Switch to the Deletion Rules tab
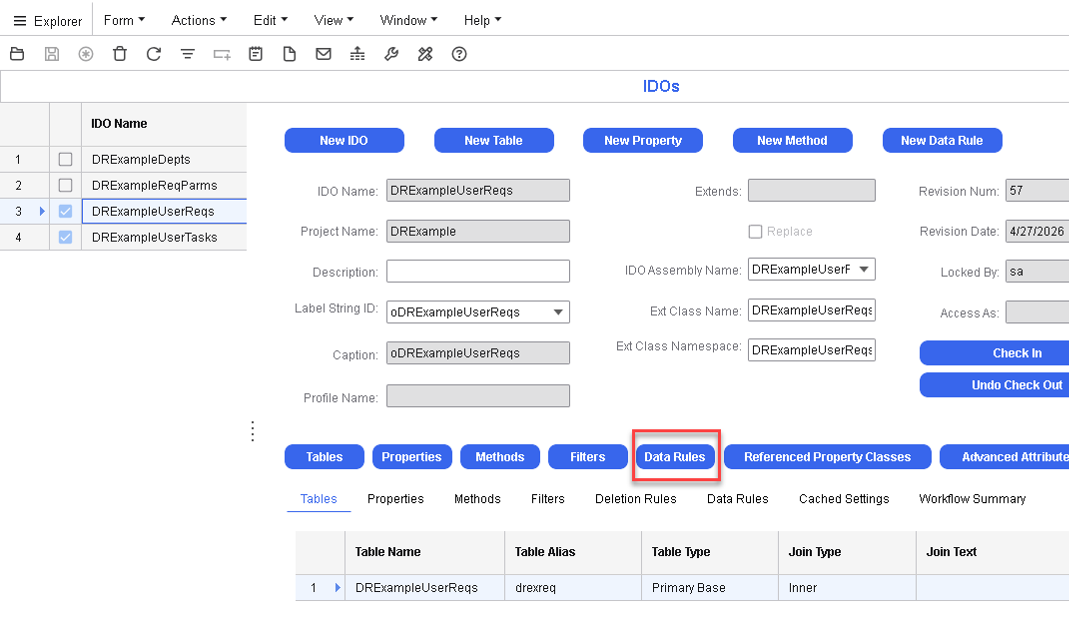Viewport: 1069px width, 628px height. pyautogui.click(x=636, y=499)
